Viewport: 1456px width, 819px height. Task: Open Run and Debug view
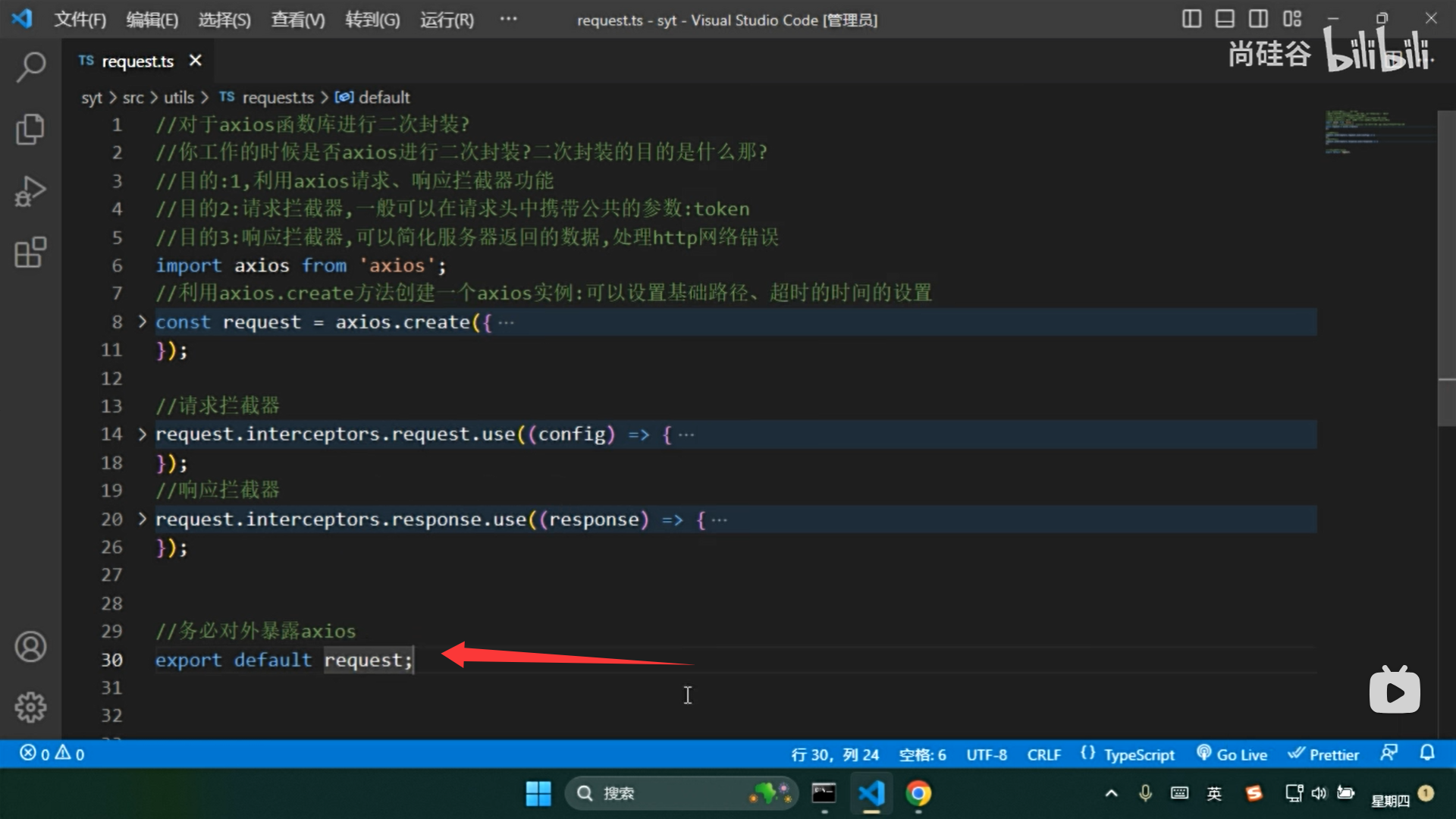(30, 191)
